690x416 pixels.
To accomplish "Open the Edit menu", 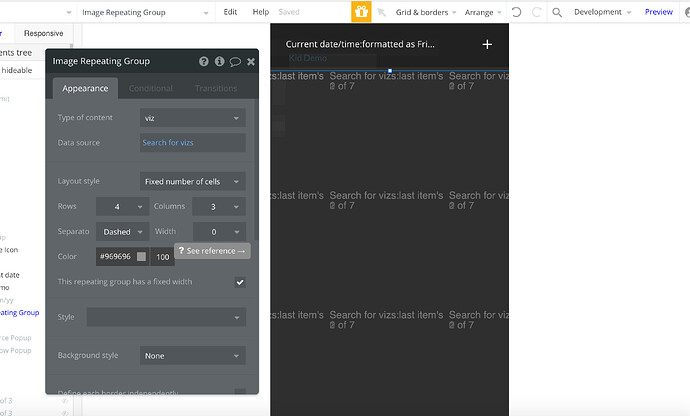I will coord(230,12).
